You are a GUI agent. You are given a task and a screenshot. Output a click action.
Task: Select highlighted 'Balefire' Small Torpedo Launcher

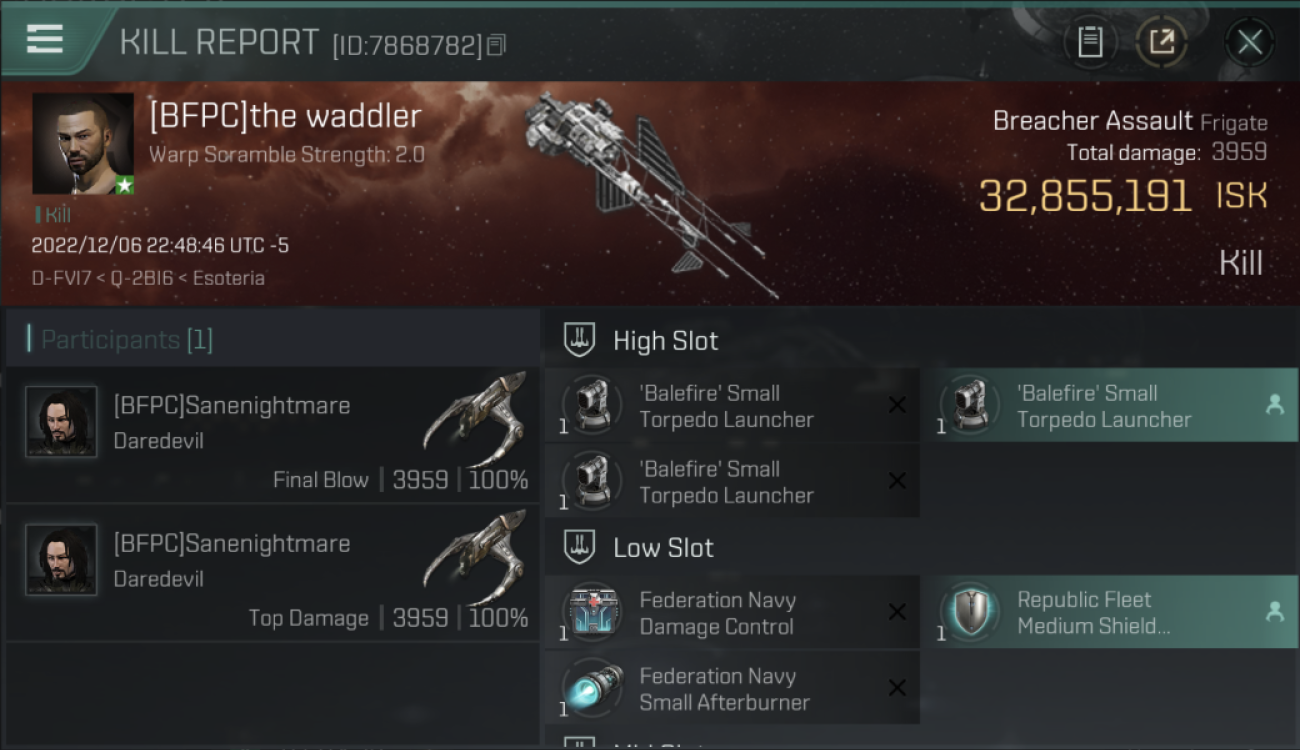tap(1109, 406)
